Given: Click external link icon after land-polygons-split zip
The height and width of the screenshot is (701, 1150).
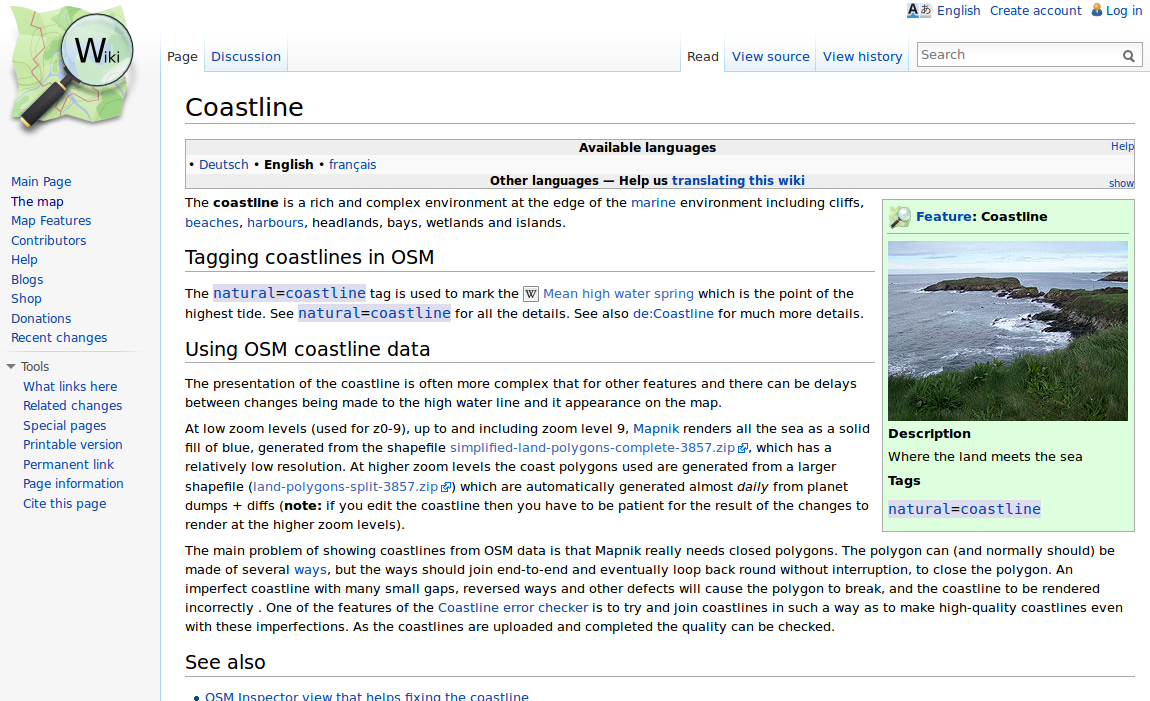Looking at the screenshot, I should pos(446,487).
